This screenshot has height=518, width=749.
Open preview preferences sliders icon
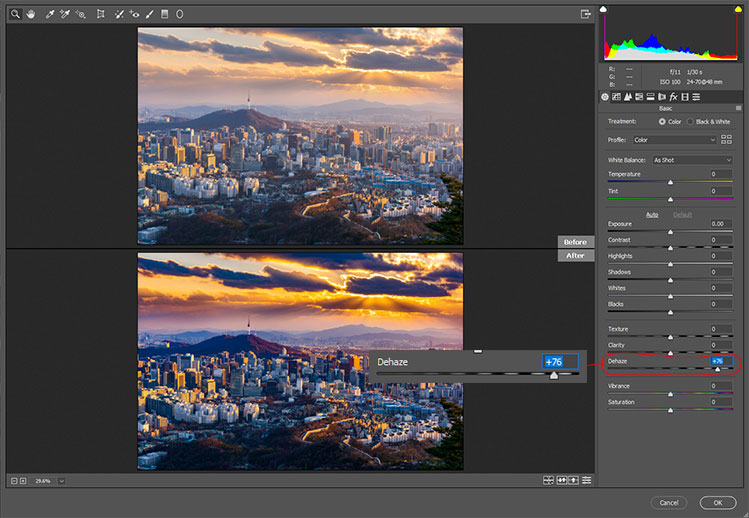587,480
